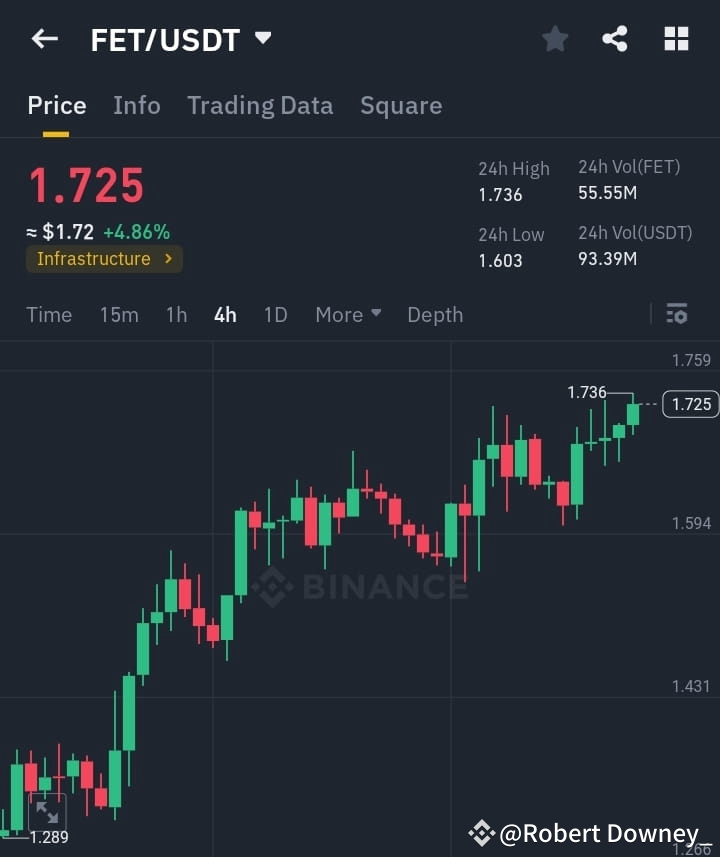The height and width of the screenshot is (857, 720).
Task: Enable the 1h timeframe view
Action: [176, 314]
